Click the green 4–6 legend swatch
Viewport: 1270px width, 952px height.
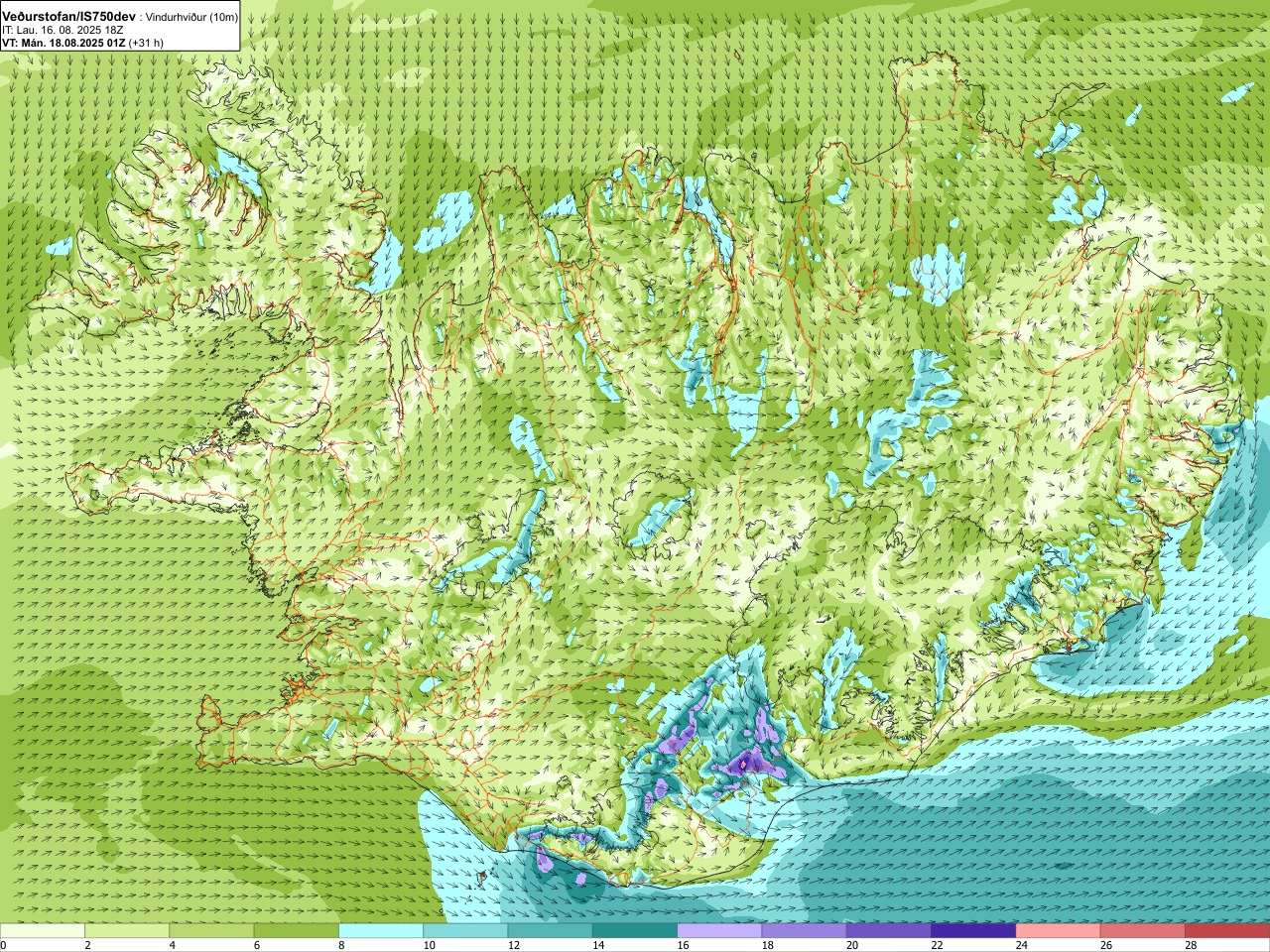[x=211, y=931]
